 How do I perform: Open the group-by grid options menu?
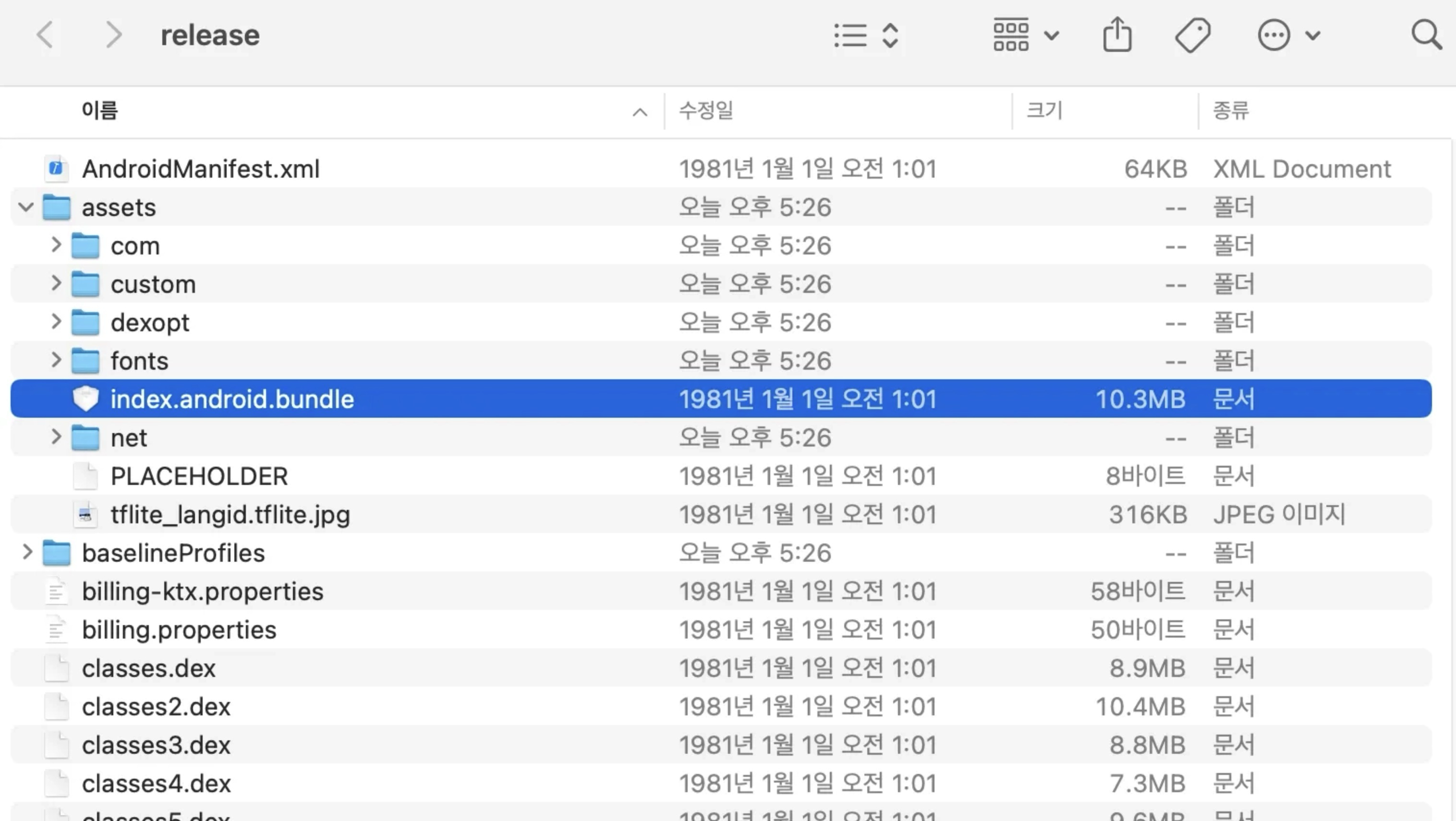tap(1026, 35)
